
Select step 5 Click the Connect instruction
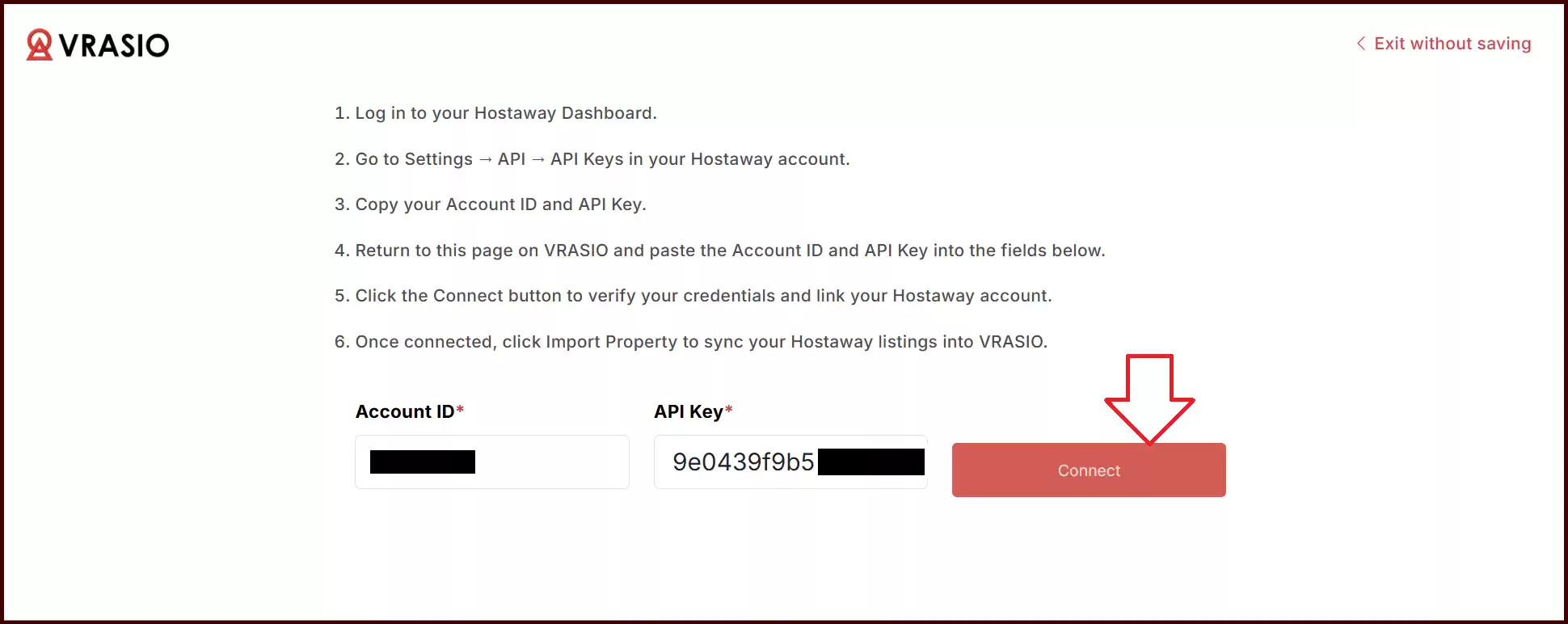(693, 296)
